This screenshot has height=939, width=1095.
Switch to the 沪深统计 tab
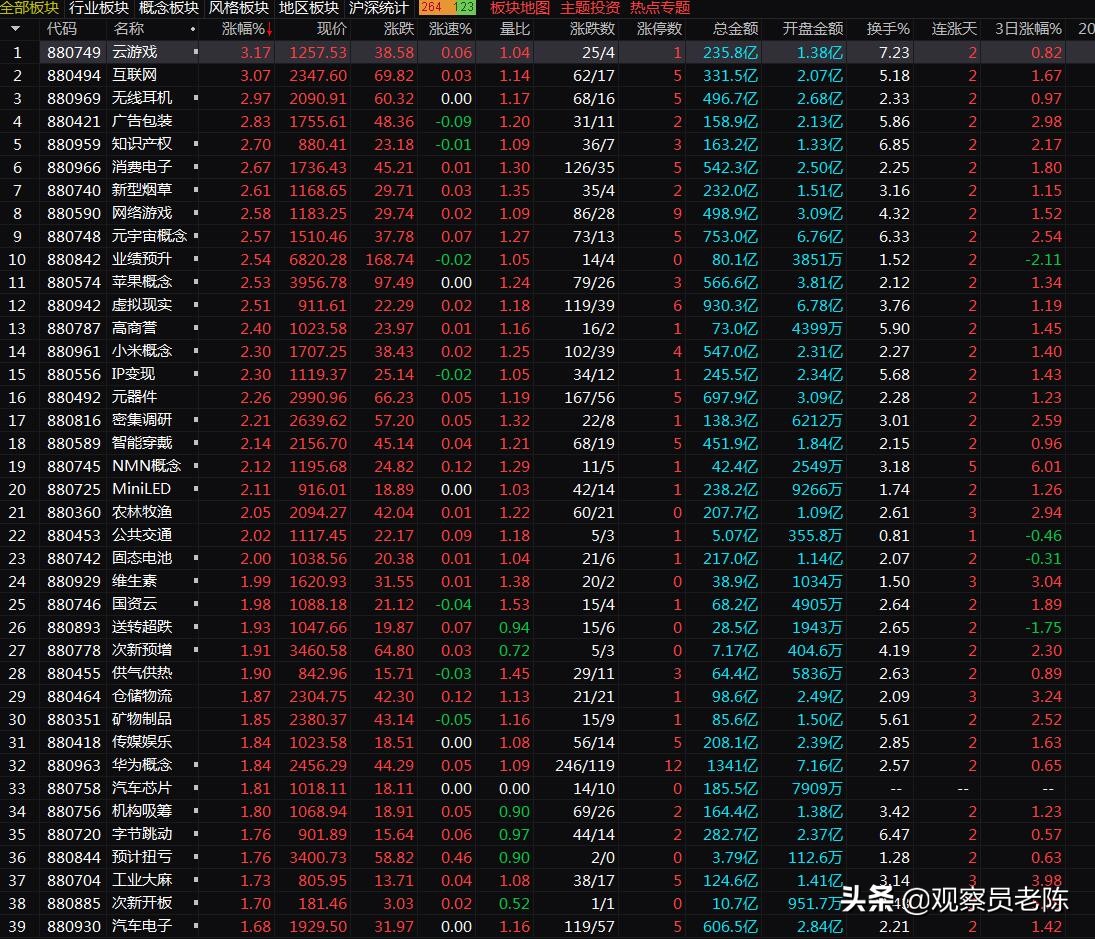click(x=377, y=8)
